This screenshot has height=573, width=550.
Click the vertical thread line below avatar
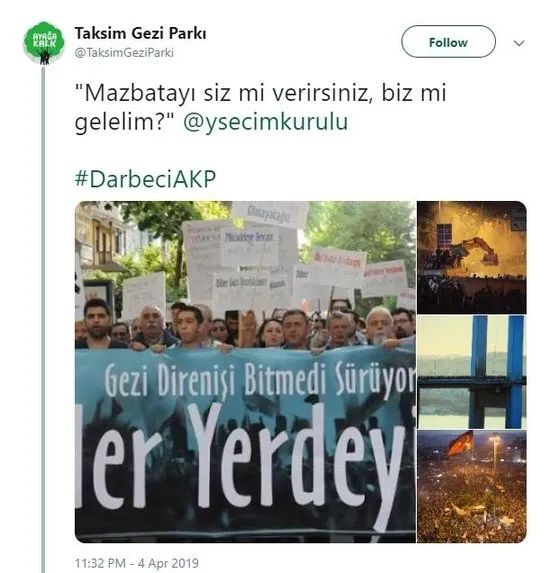[x=43, y=318]
